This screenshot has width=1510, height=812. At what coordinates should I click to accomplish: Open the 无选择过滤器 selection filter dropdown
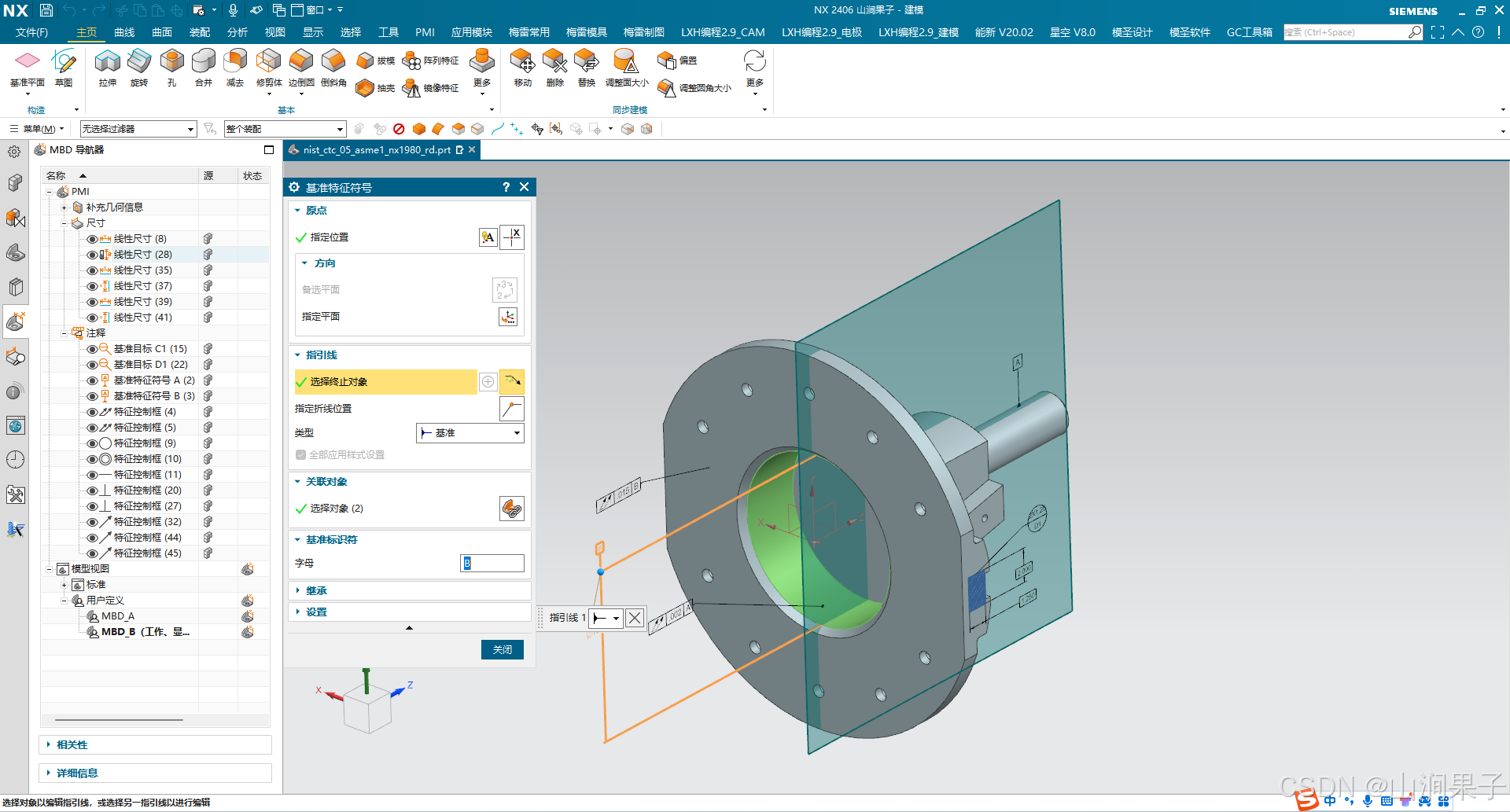pyautogui.click(x=138, y=129)
